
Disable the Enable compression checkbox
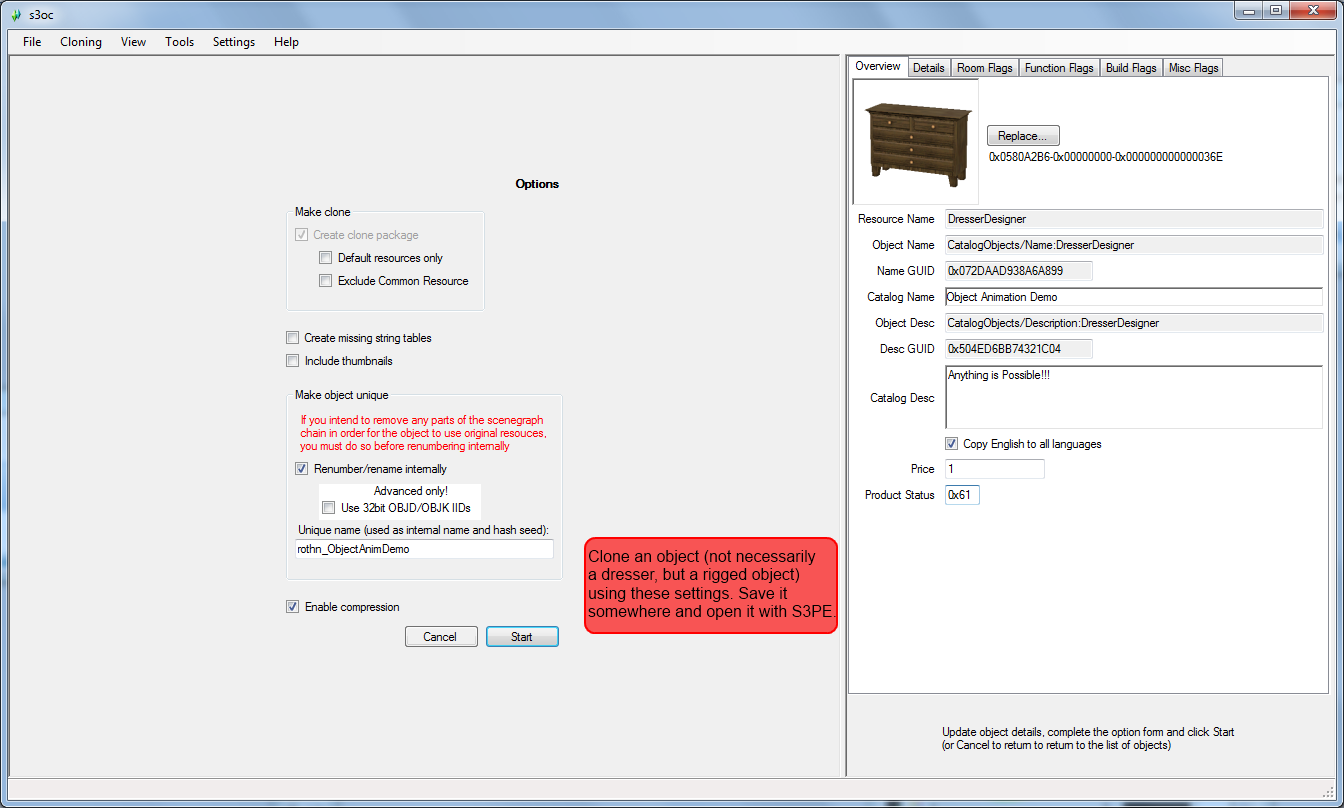292,607
